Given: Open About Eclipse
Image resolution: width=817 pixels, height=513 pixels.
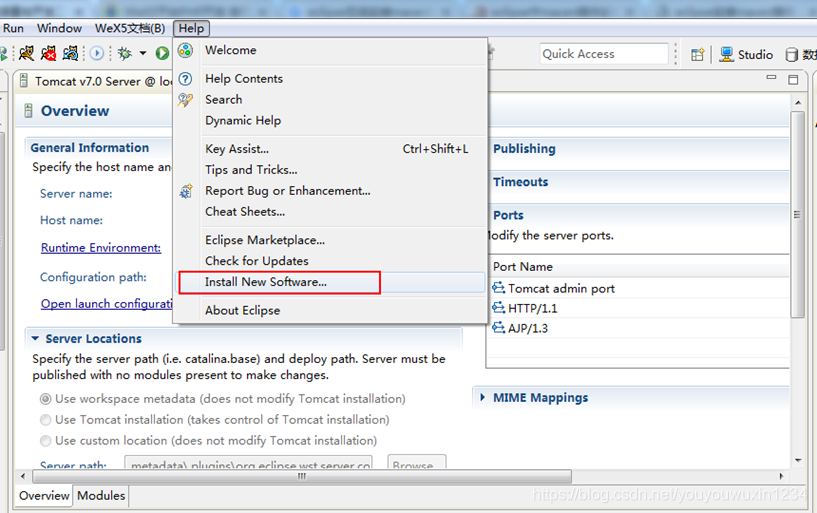Looking at the screenshot, I should click(x=242, y=310).
